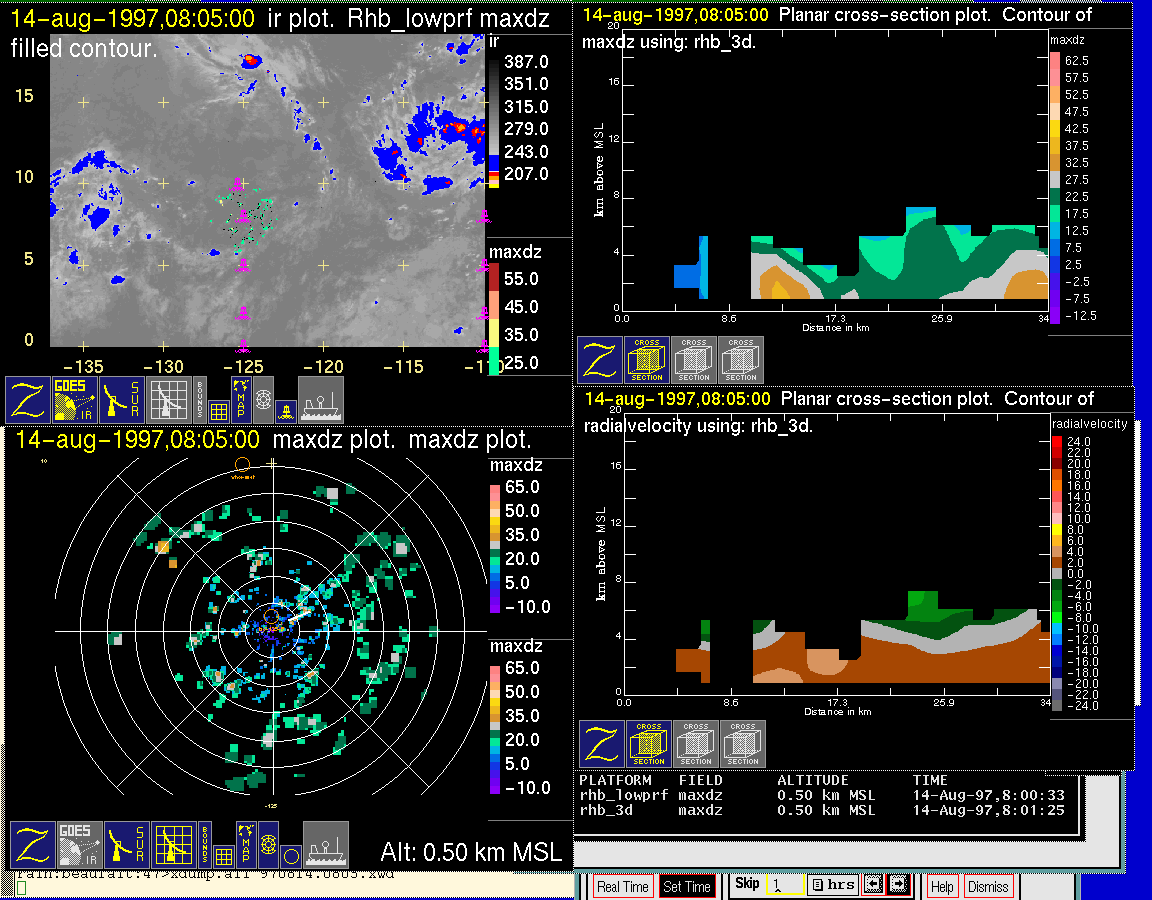Select yellow CROSS SECTION icon under maxdz contour
Image resolution: width=1152 pixels, height=900 pixels.
(x=647, y=360)
